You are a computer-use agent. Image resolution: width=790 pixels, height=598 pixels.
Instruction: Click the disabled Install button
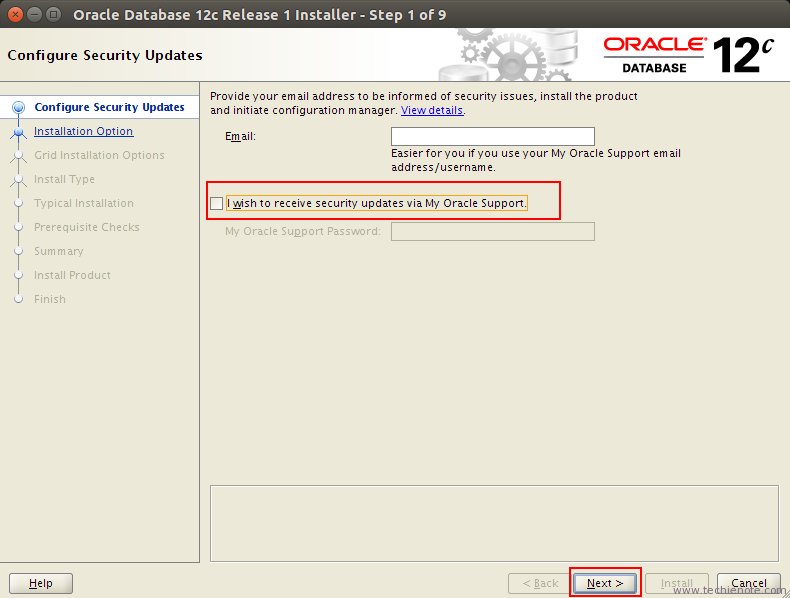point(677,583)
